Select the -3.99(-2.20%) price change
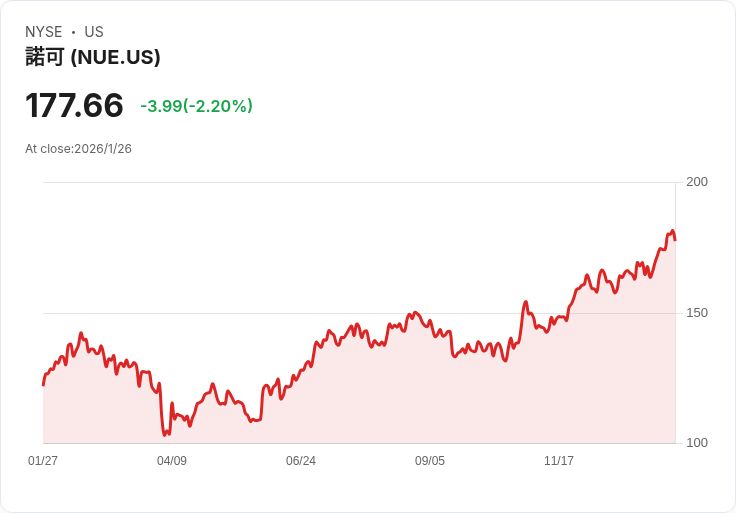736x513 pixels. pos(196,106)
